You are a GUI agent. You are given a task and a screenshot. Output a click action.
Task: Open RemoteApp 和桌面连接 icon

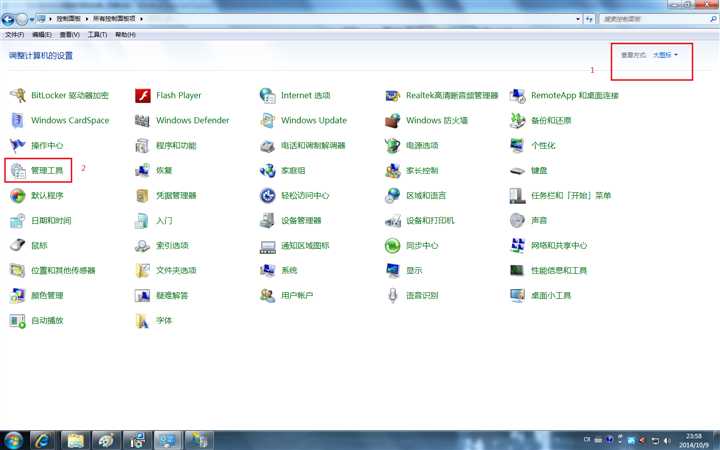click(518, 96)
